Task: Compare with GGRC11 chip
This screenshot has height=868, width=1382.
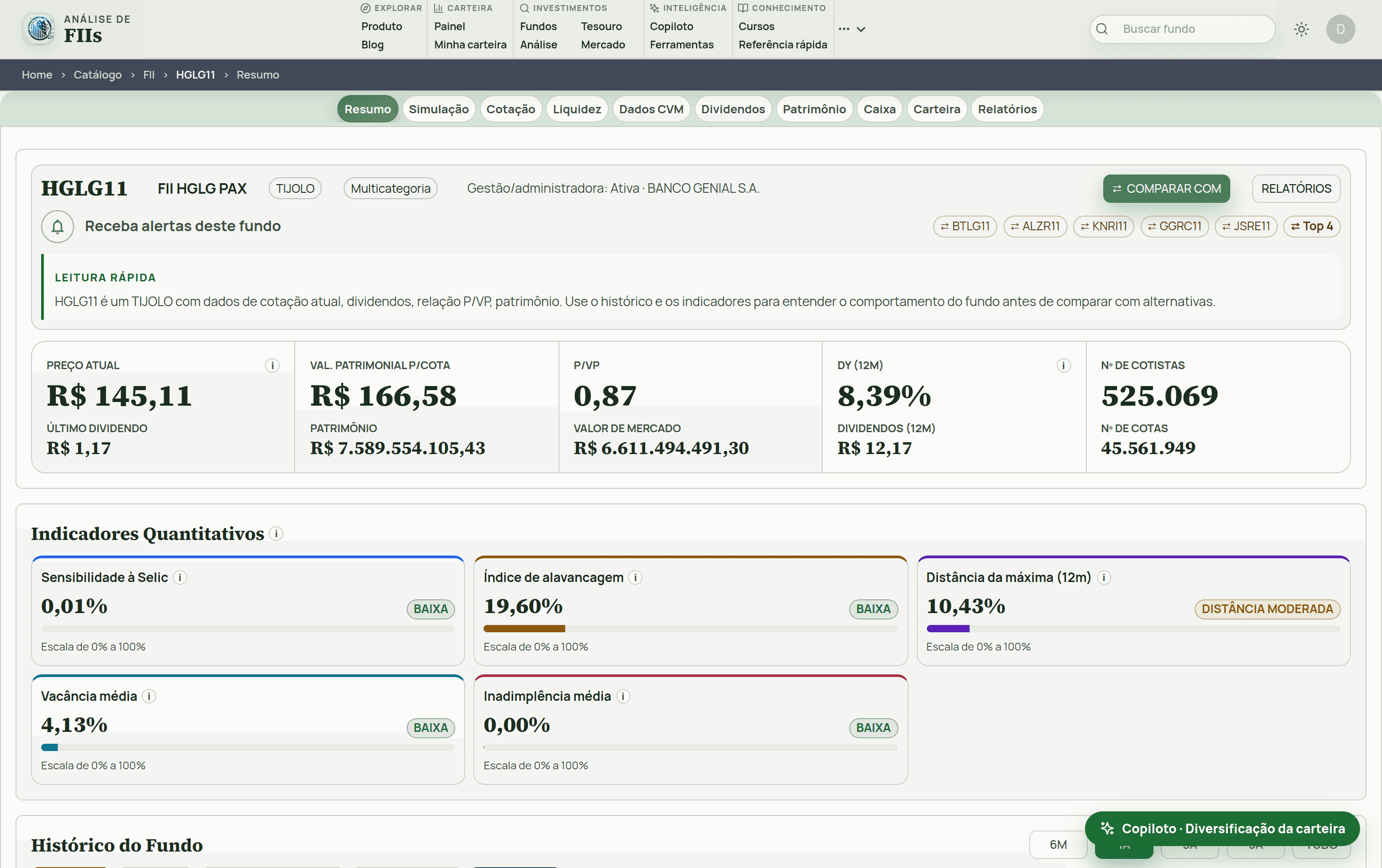Action: coord(1174,226)
